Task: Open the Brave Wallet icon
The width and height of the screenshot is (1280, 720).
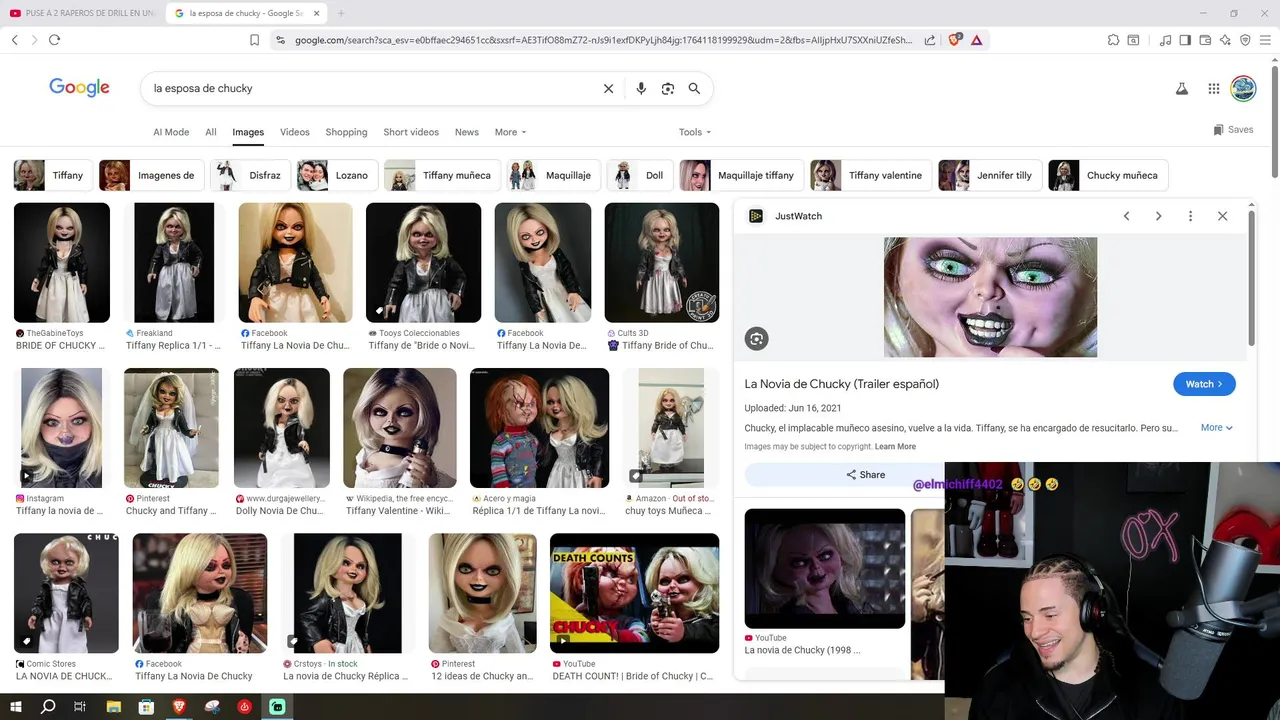Action: [x=1205, y=40]
